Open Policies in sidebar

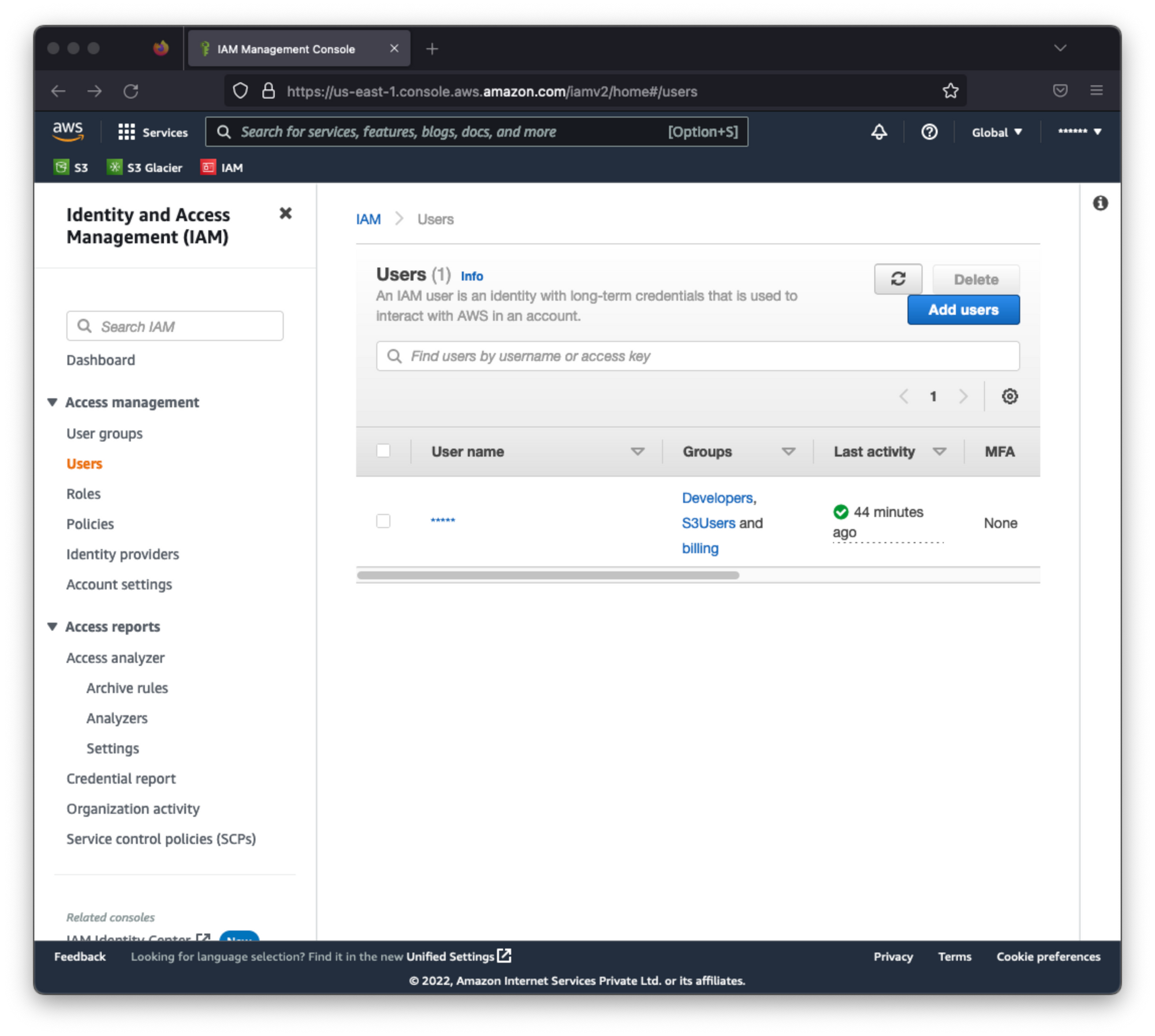click(x=90, y=524)
